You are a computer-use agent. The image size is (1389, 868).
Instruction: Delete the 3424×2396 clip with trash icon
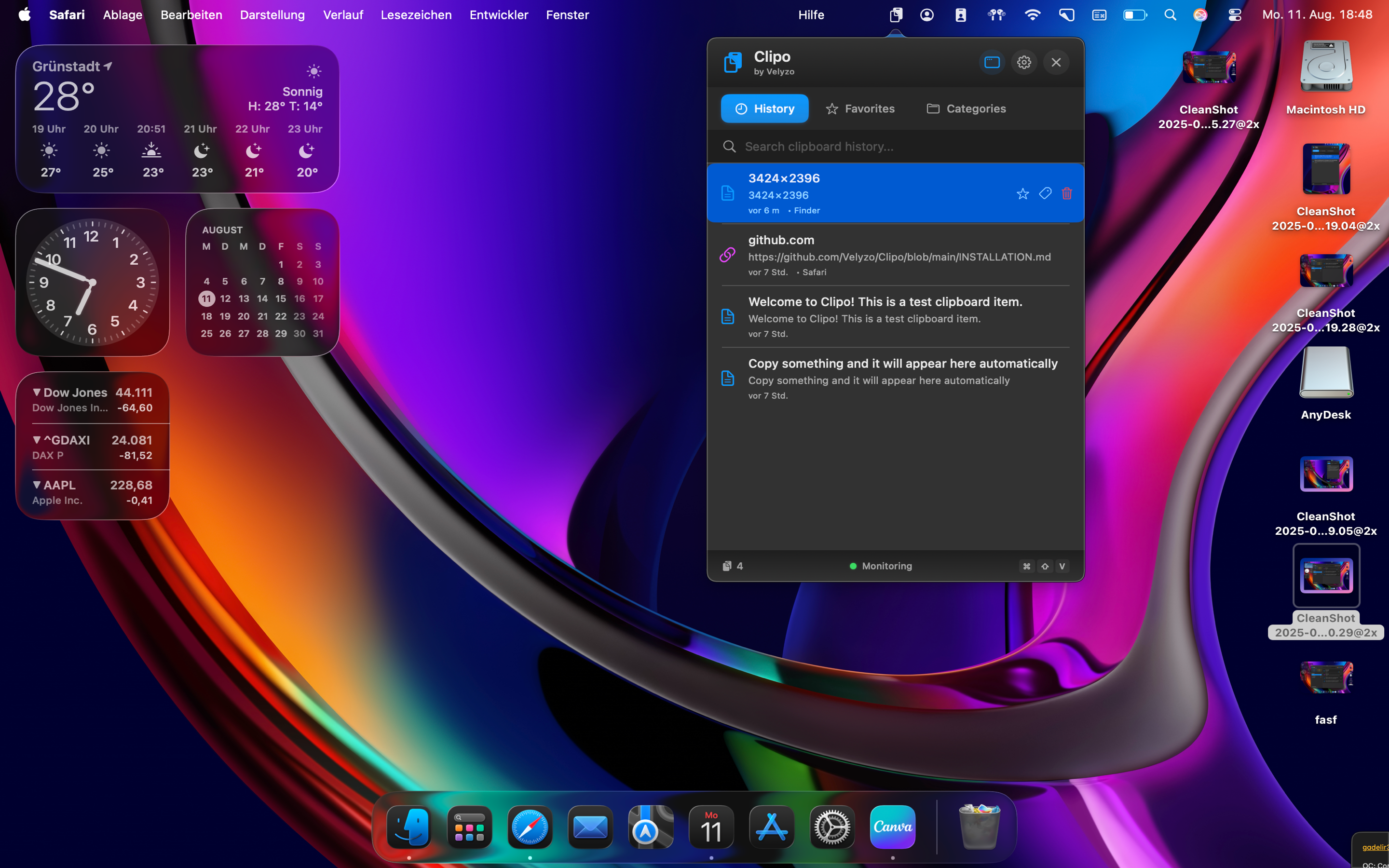[1066, 193]
